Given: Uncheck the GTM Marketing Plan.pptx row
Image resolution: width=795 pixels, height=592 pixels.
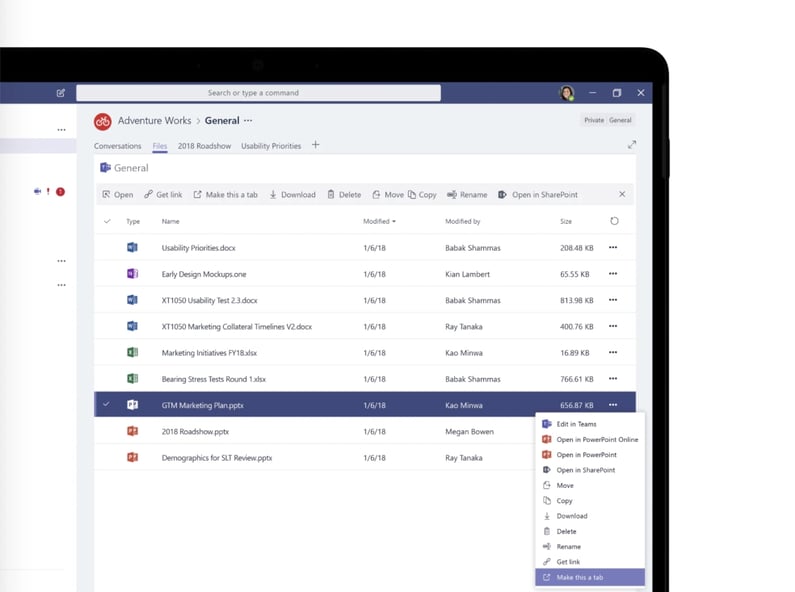Looking at the screenshot, I should tap(106, 404).
